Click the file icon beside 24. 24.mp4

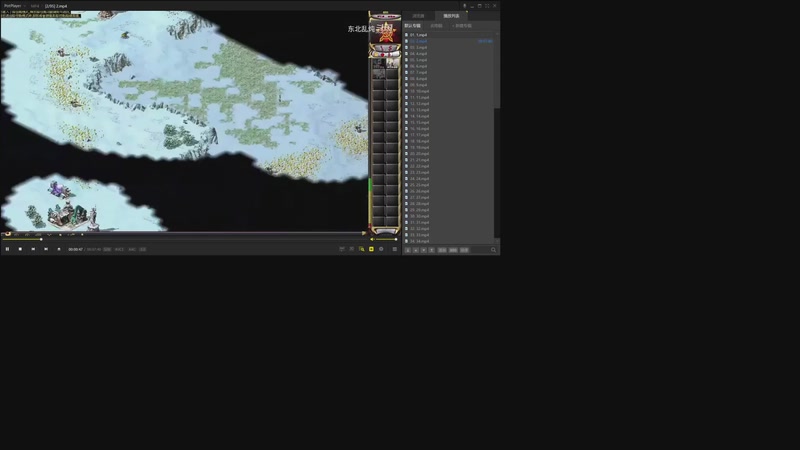[406, 179]
